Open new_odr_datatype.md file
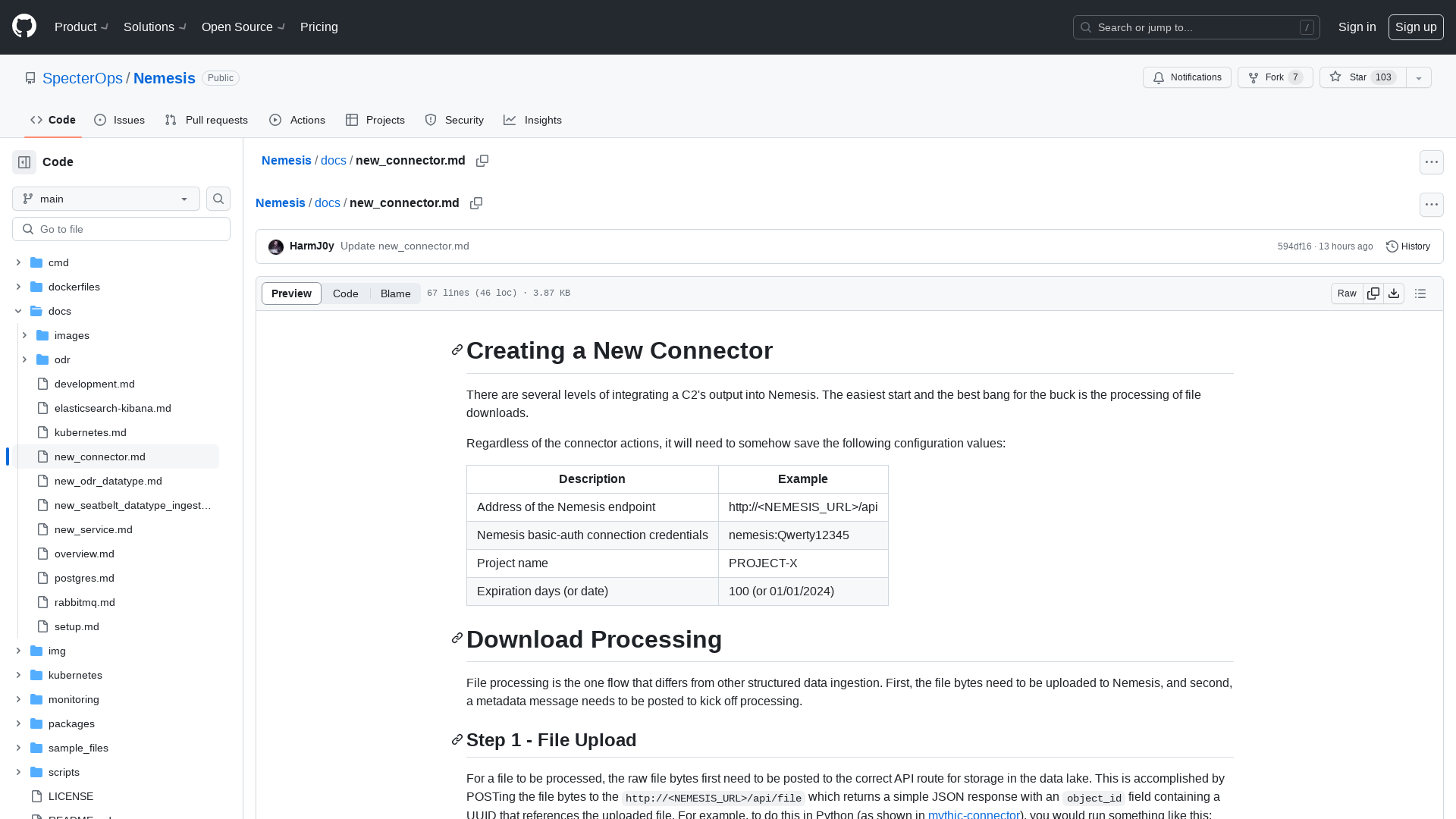Image resolution: width=1456 pixels, height=819 pixels. click(x=108, y=481)
